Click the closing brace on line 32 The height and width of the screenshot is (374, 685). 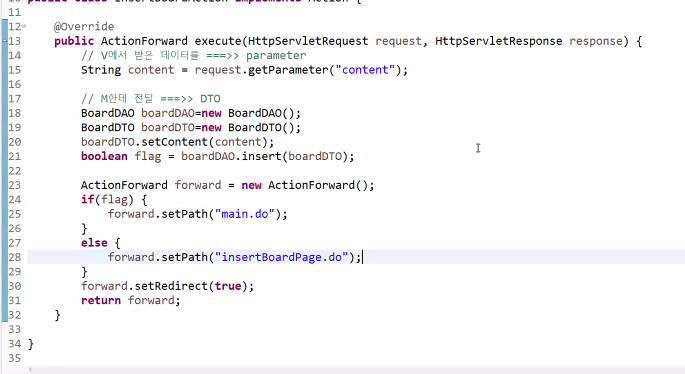[x=57, y=315]
